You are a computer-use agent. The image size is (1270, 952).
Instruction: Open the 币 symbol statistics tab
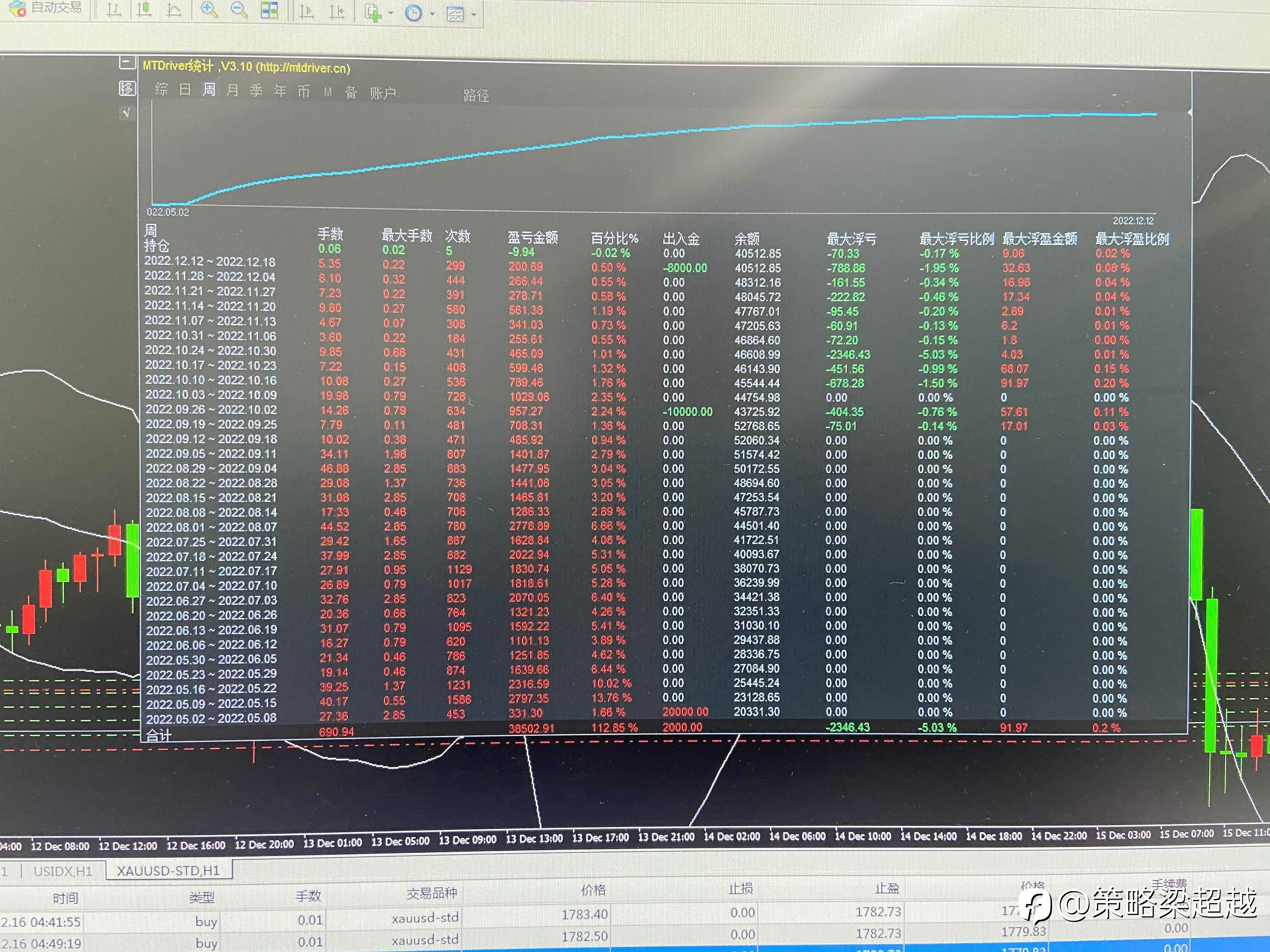pos(303,91)
